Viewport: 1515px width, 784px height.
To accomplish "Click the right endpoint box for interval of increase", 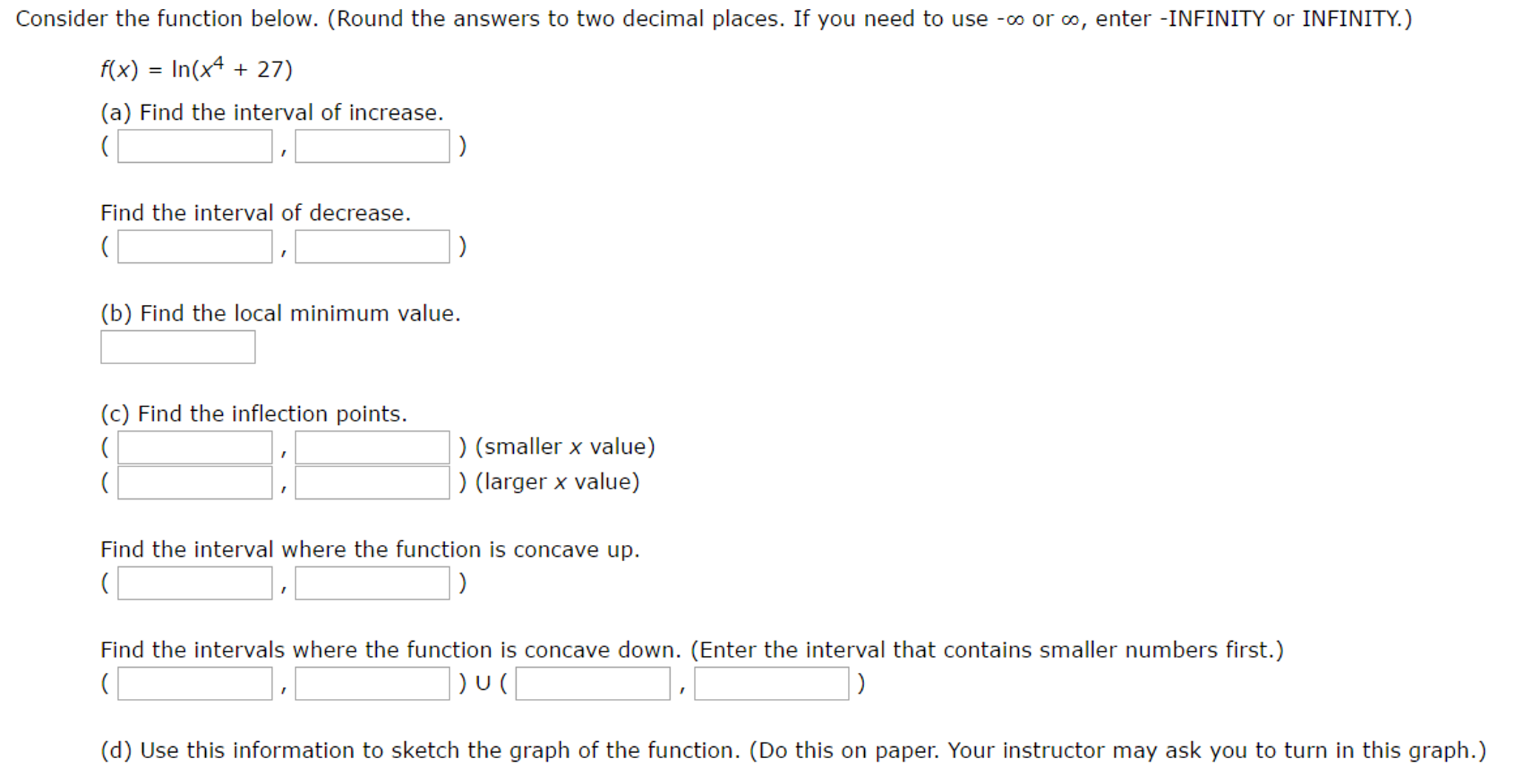I will pos(372,147).
